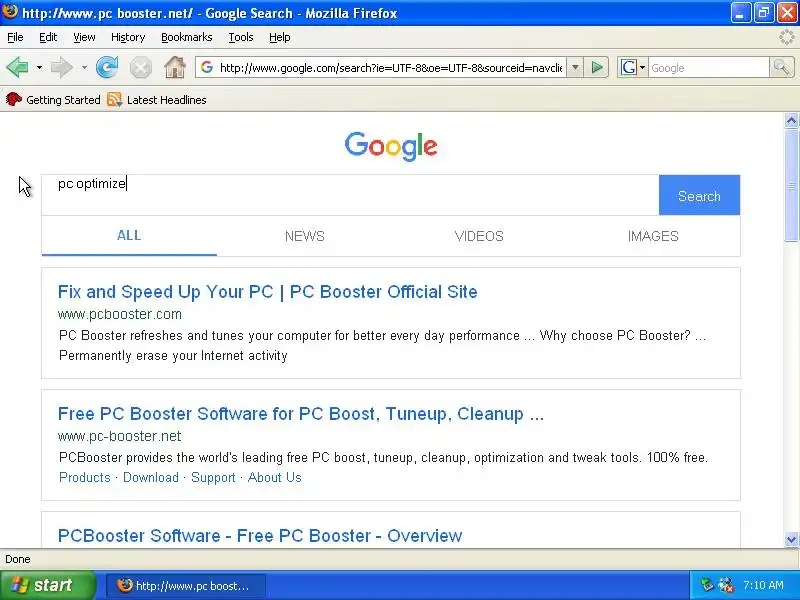Click the page search box with pc optimize
Screen dimensions: 800x600
pyautogui.click(x=350, y=195)
